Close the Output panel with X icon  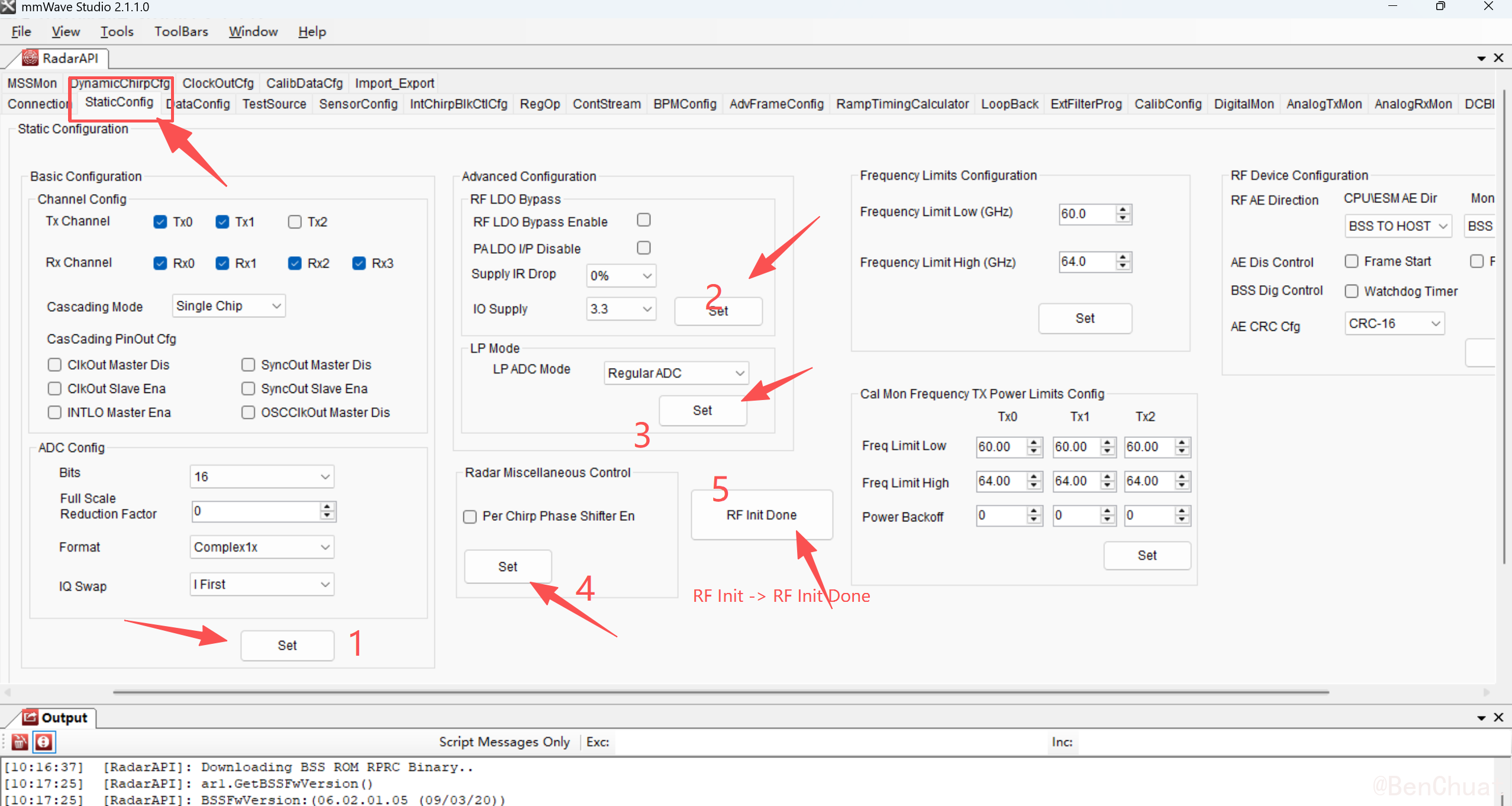[x=1498, y=718]
